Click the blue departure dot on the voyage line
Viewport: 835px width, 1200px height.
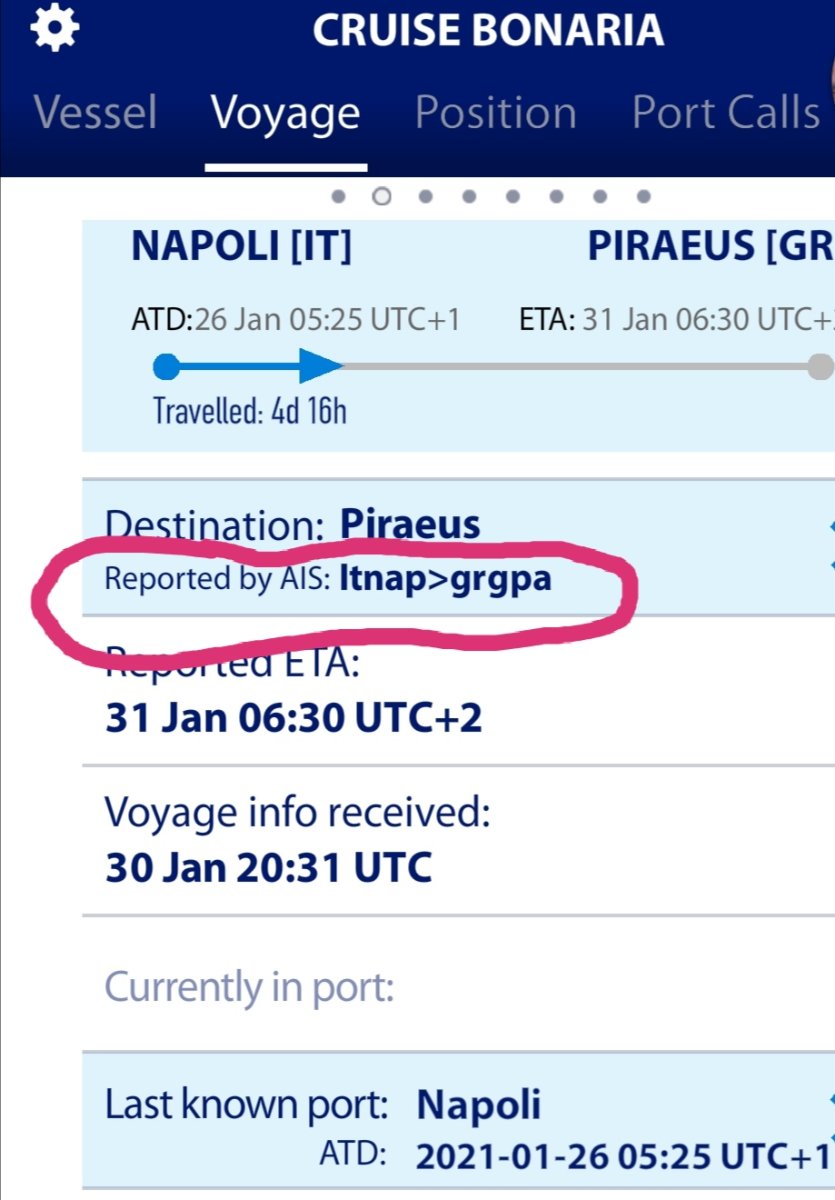click(x=167, y=367)
